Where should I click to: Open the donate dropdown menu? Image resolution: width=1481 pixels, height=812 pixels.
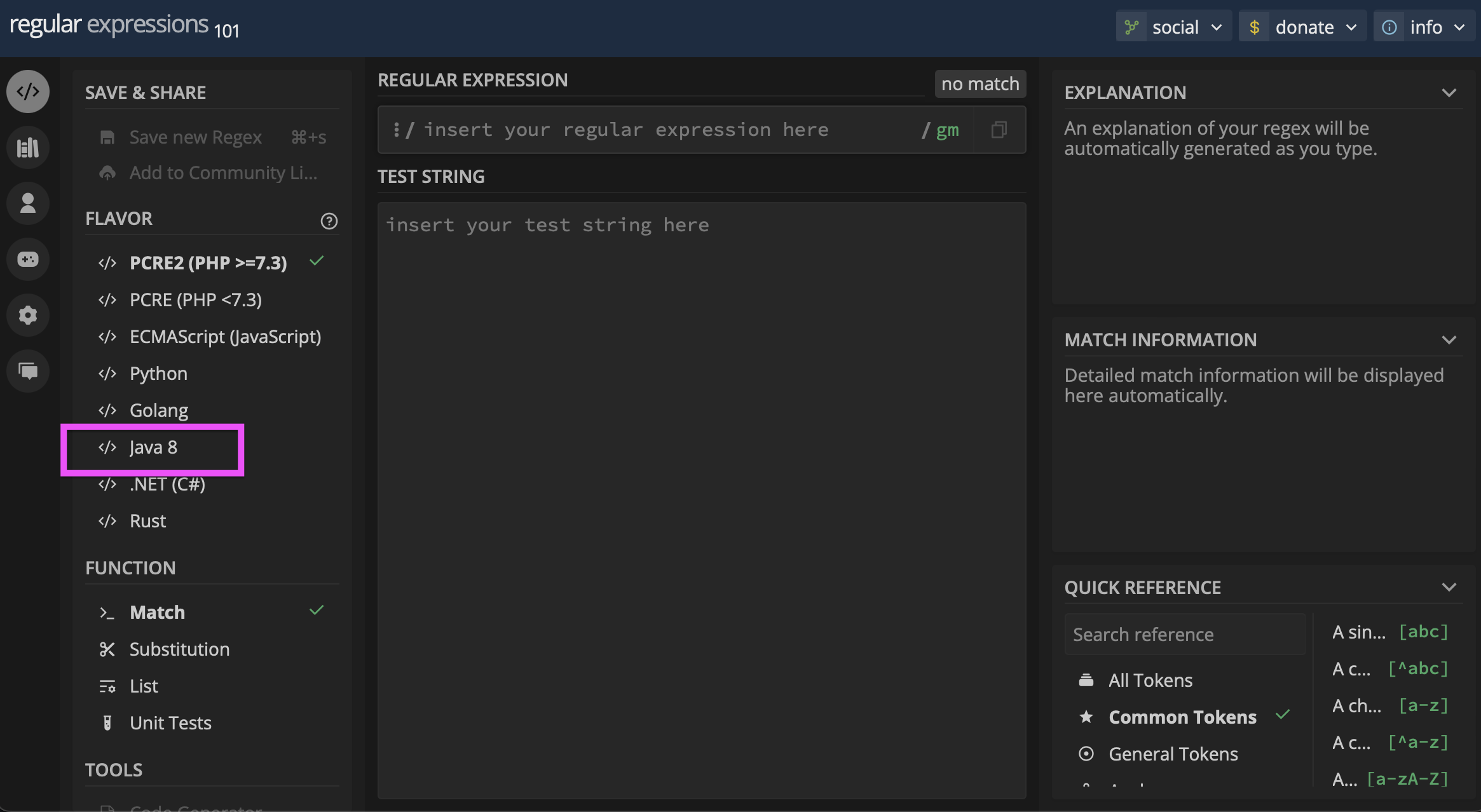[1302, 27]
